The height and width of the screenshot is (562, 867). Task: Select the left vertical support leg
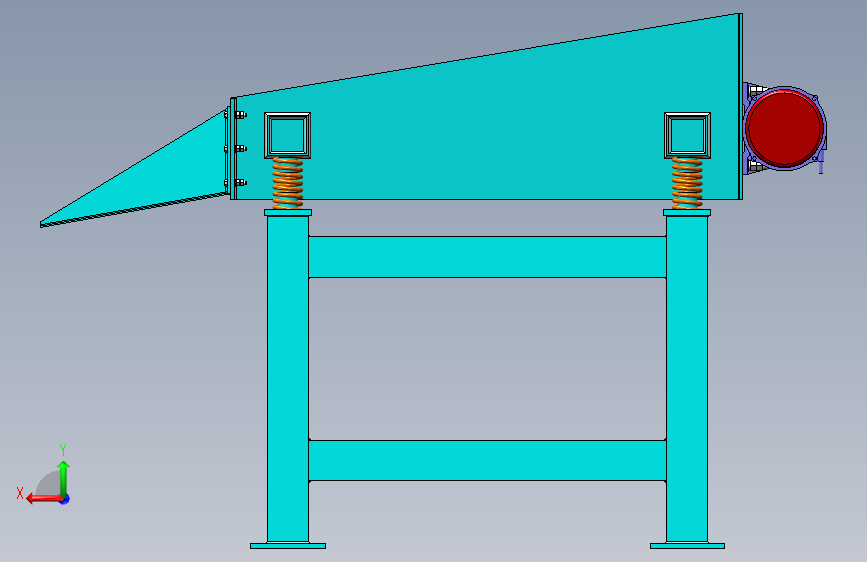click(288, 379)
